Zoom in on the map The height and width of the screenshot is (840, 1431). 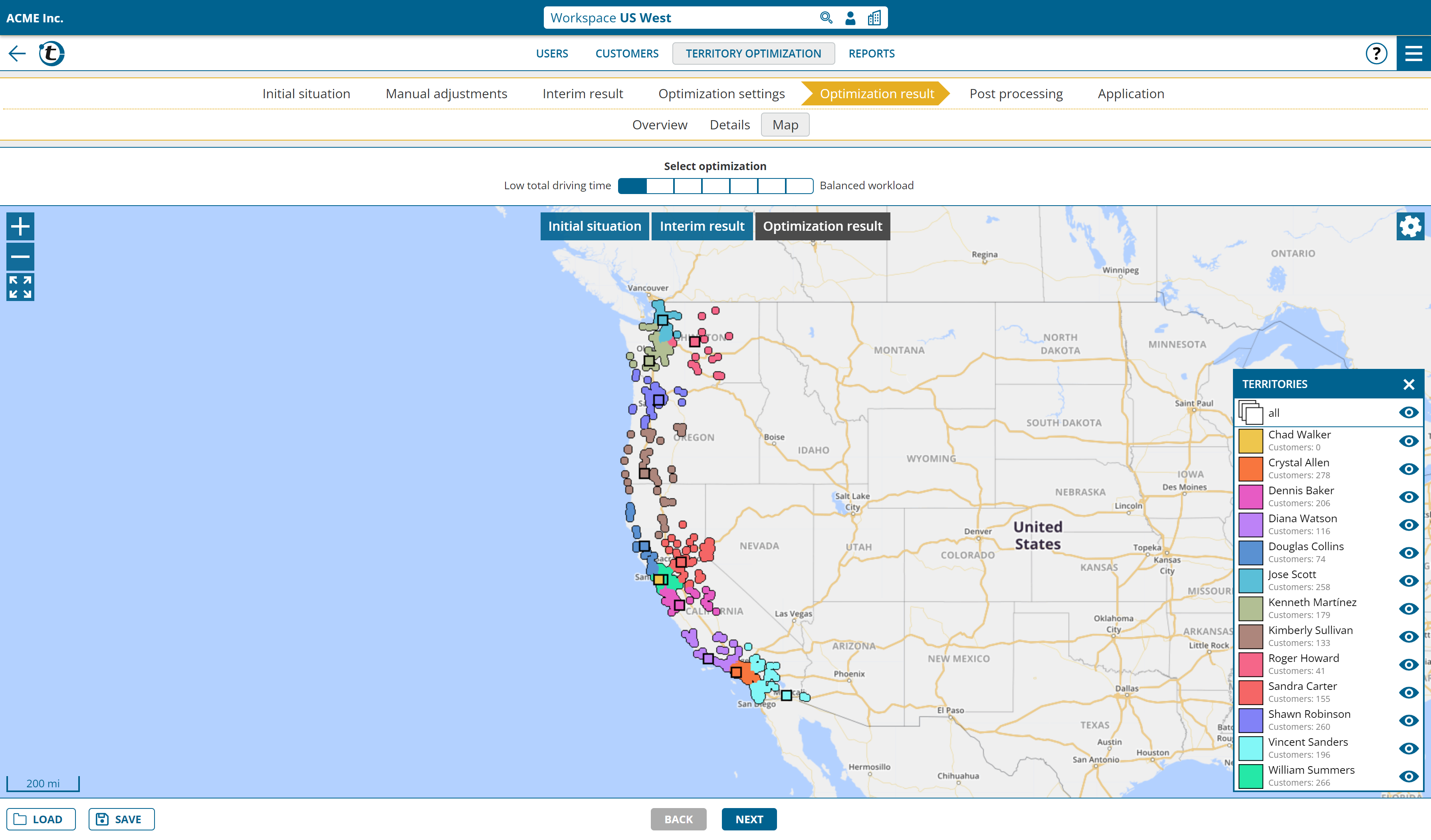[20, 226]
